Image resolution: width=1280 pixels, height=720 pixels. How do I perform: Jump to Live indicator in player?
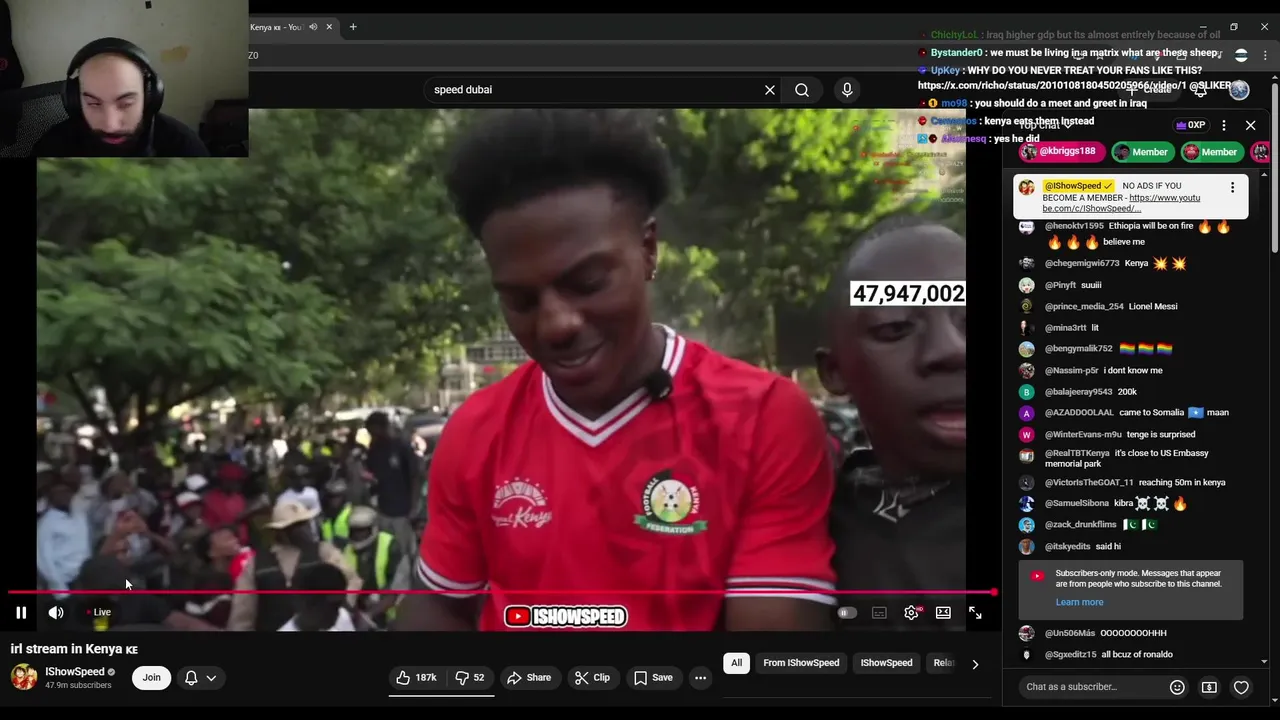pyautogui.click(x=98, y=612)
